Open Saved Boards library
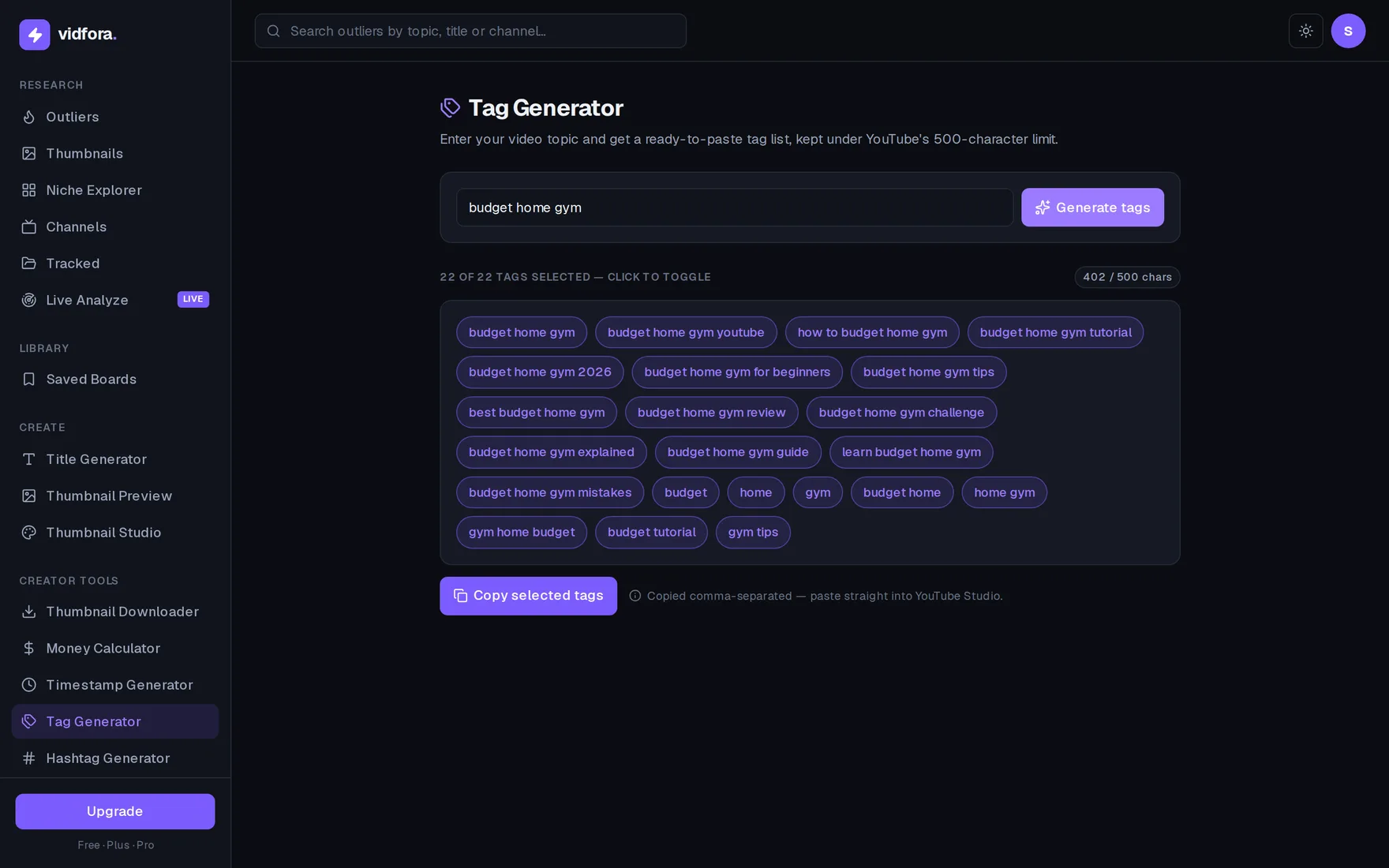The height and width of the screenshot is (868, 1389). (x=115, y=380)
